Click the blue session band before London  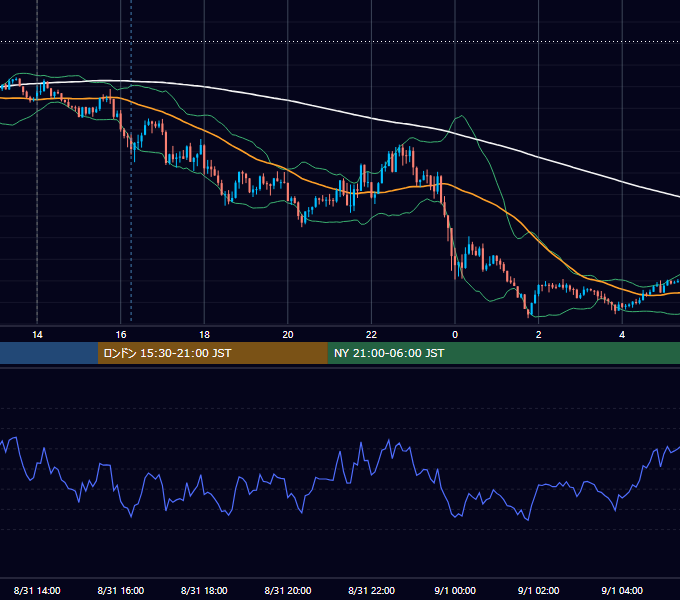click(49, 353)
